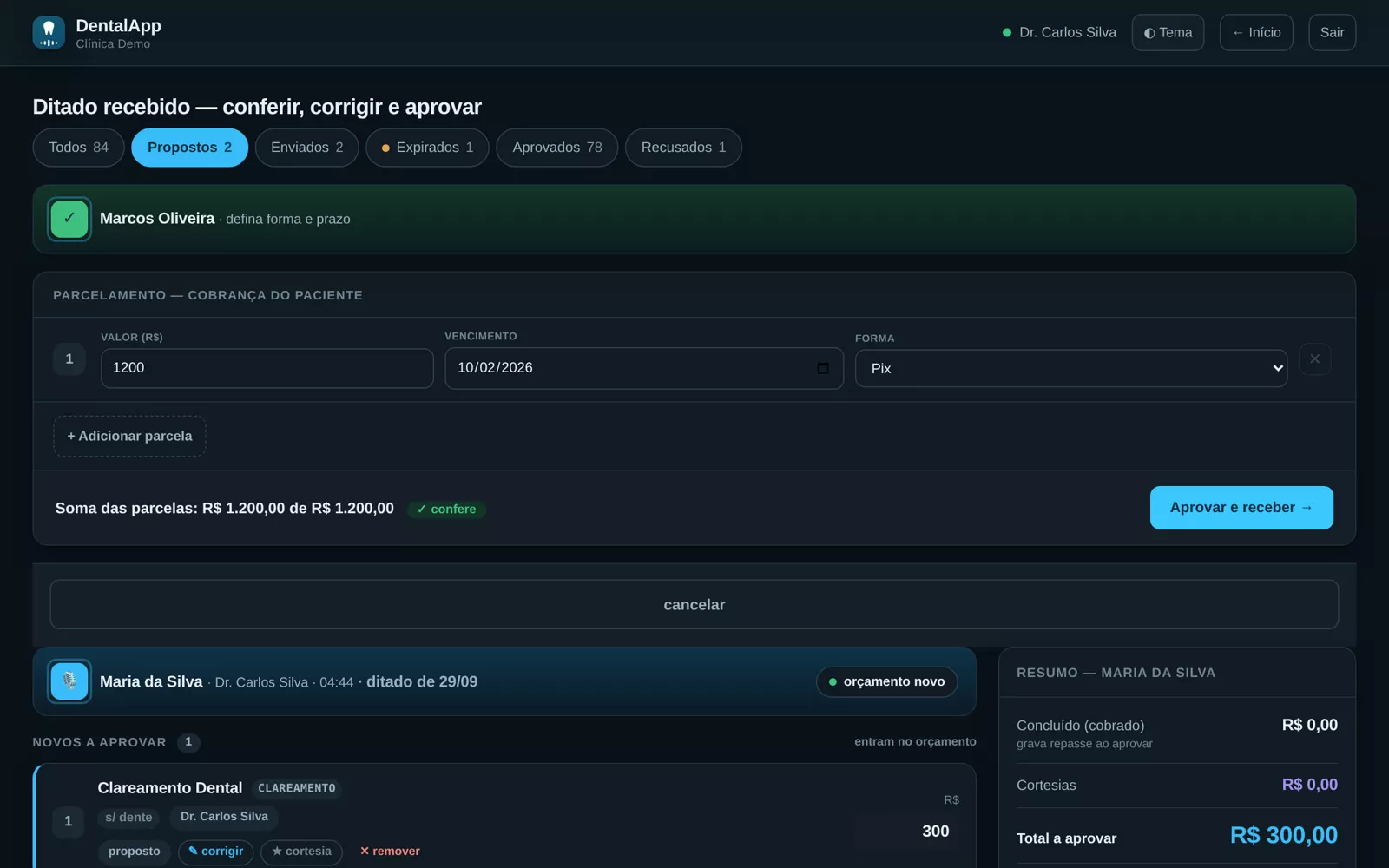The height and width of the screenshot is (868, 1389).
Task: Click the Vencimento date field 10/02/2026
Action: (644, 368)
